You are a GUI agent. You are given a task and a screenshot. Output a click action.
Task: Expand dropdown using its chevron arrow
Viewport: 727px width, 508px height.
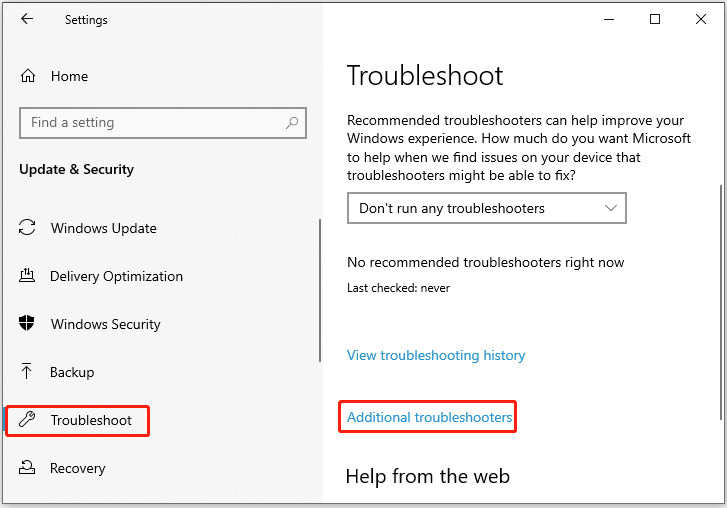[611, 208]
